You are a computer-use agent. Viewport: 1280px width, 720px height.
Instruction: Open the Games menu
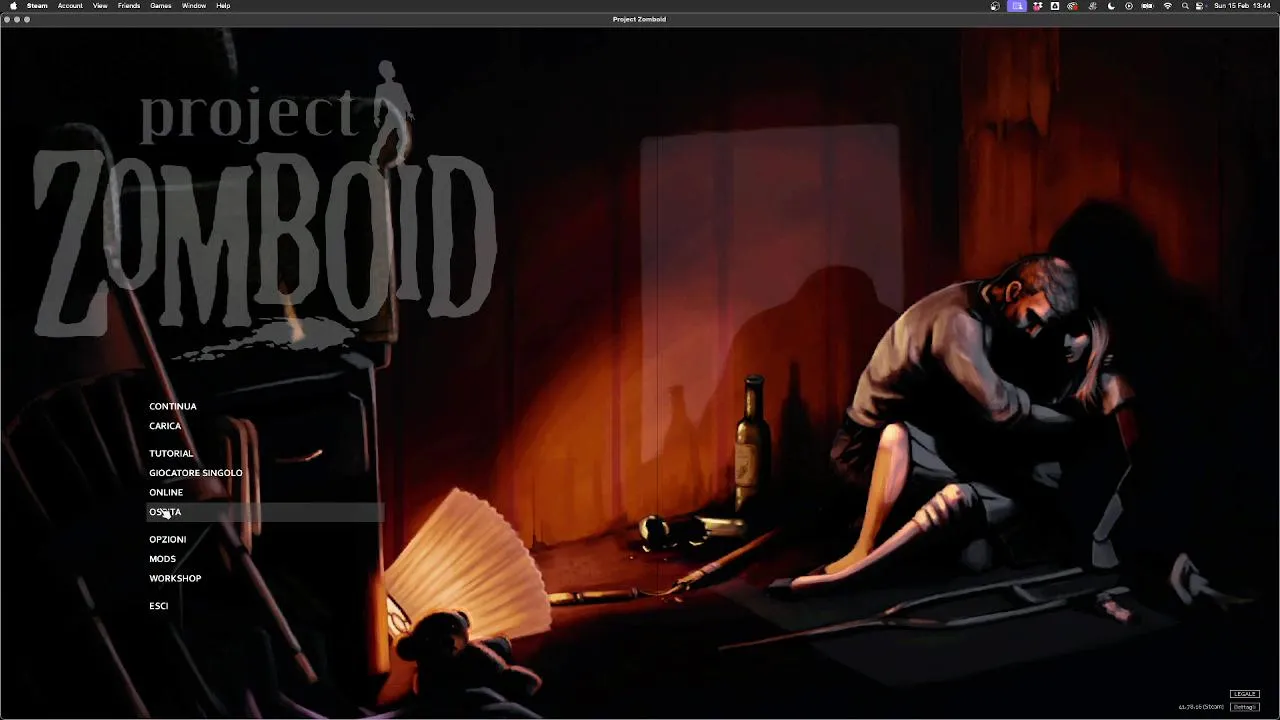click(161, 6)
